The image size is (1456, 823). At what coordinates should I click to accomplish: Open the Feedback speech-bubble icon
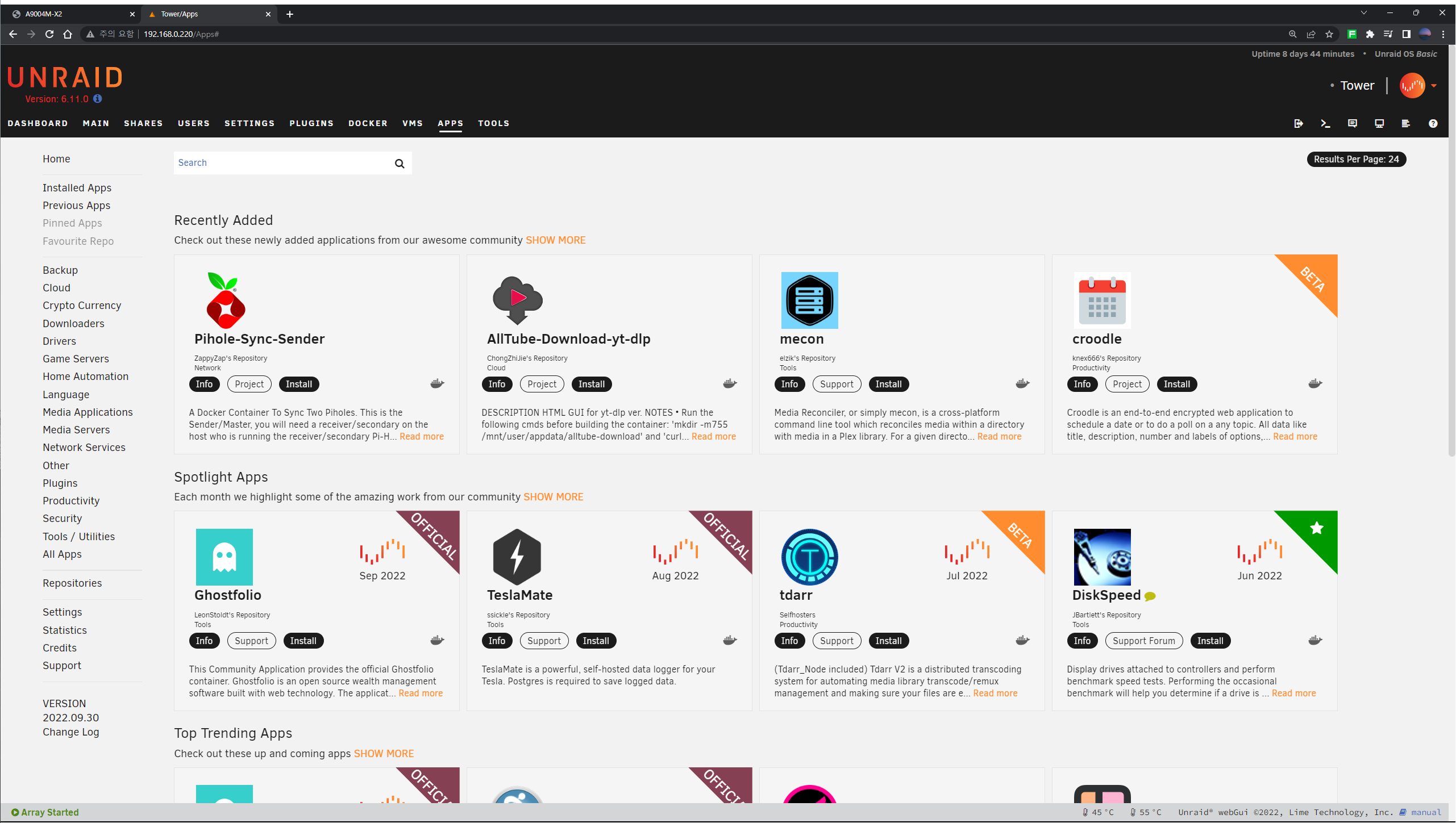[1352, 123]
